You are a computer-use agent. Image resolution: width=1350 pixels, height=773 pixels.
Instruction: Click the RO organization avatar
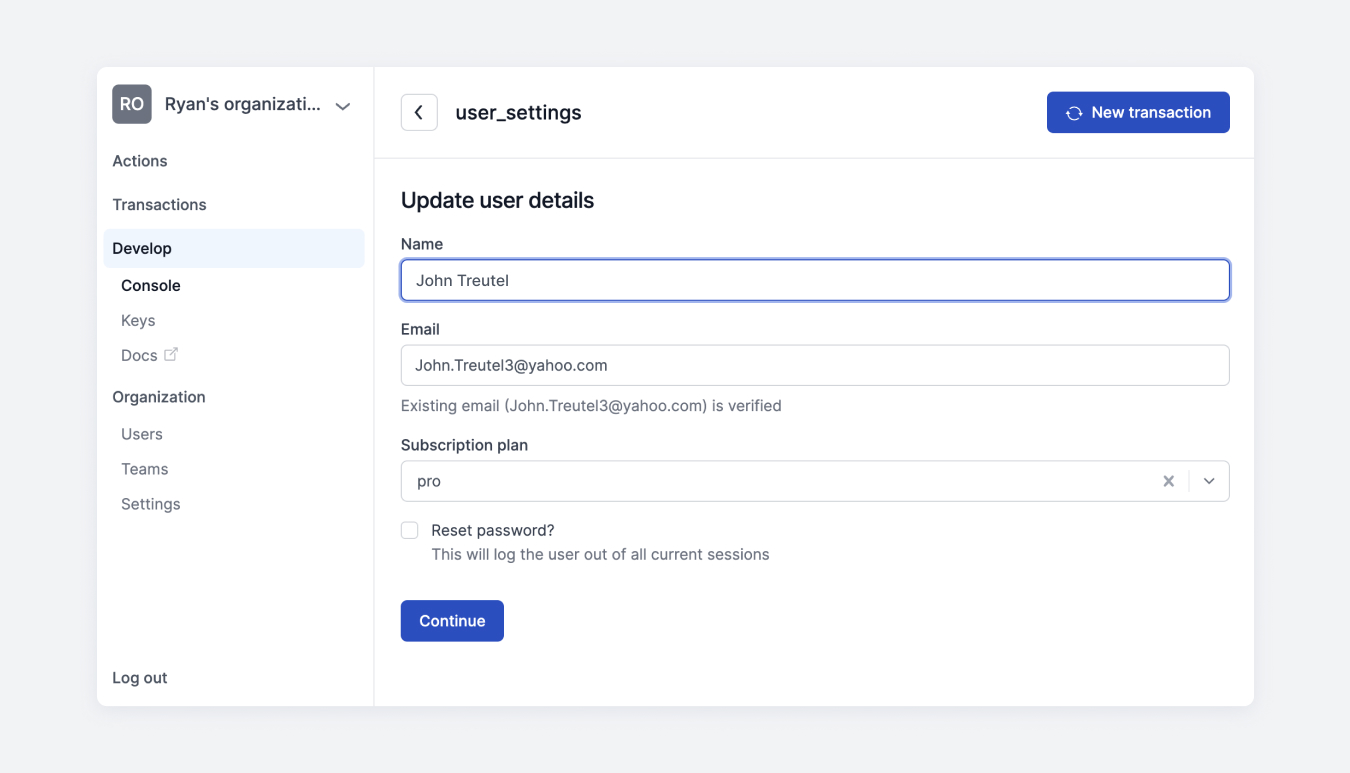131,103
